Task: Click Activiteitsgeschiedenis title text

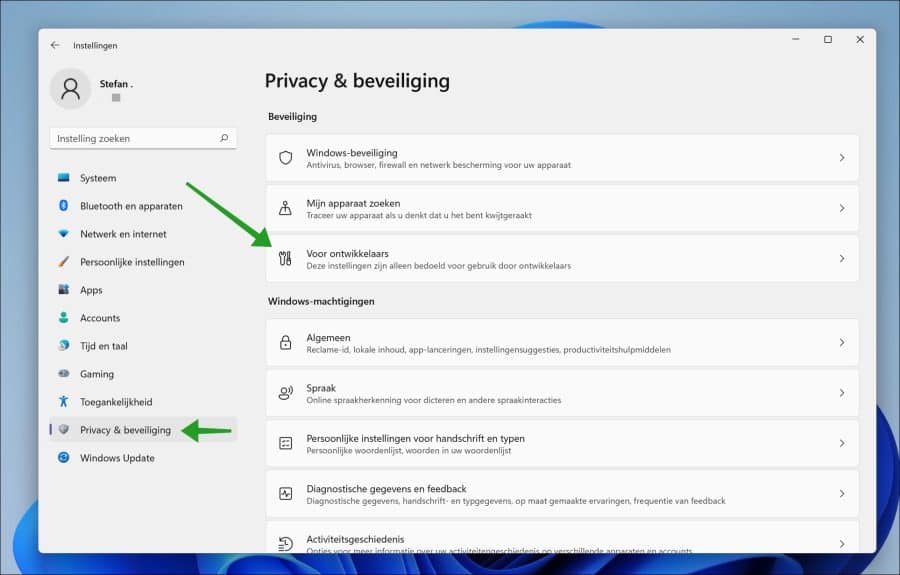Action: (355, 539)
